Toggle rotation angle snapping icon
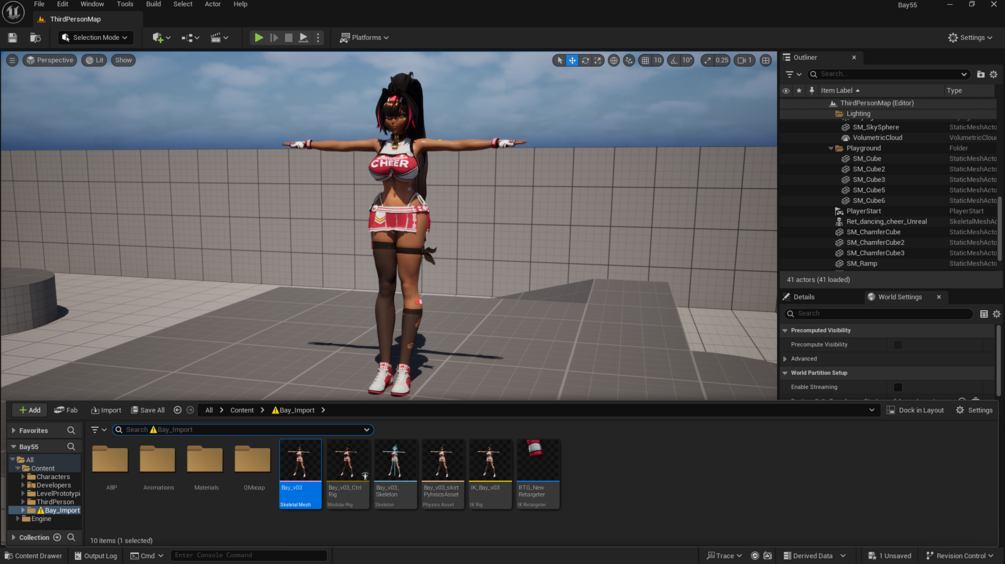This screenshot has width=1005, height=564. pos(674,60)
